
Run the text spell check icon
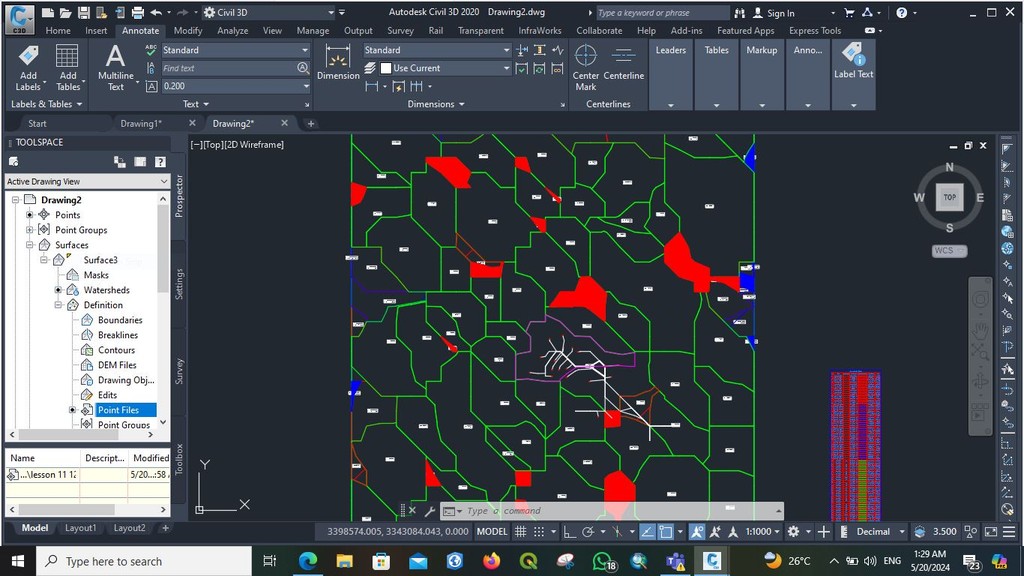151,50
